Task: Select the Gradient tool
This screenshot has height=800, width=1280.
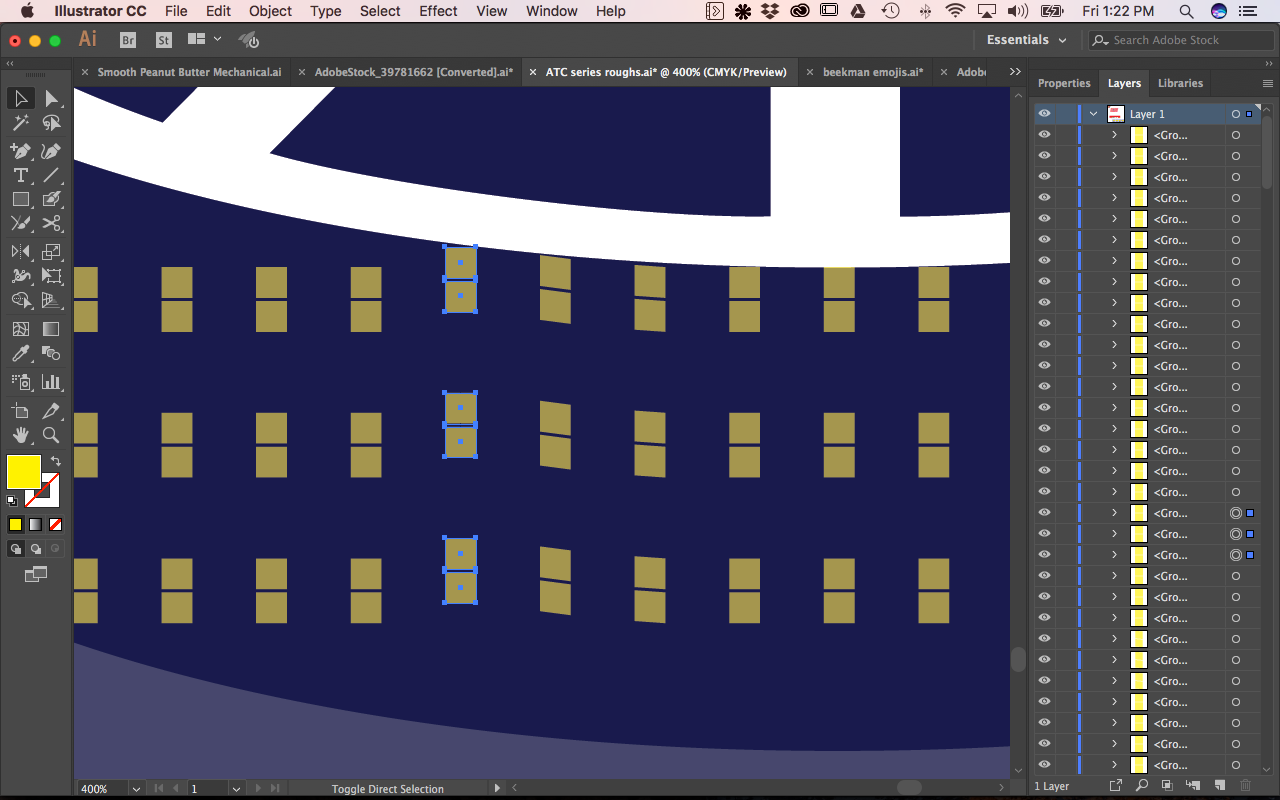Action: (x=51, y=328)
